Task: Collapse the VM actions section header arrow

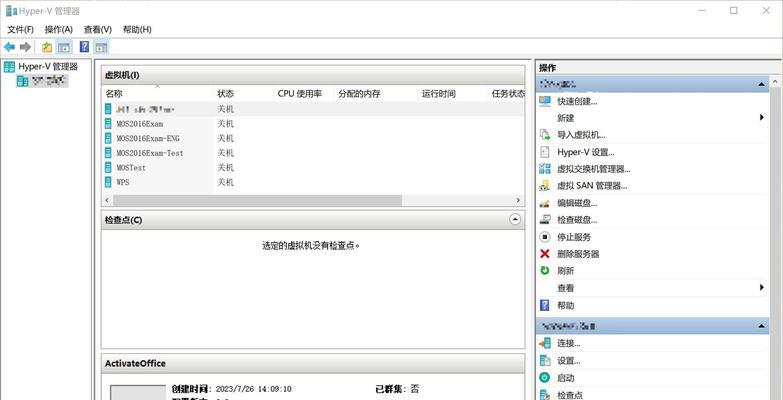Action: pos(761,326)
